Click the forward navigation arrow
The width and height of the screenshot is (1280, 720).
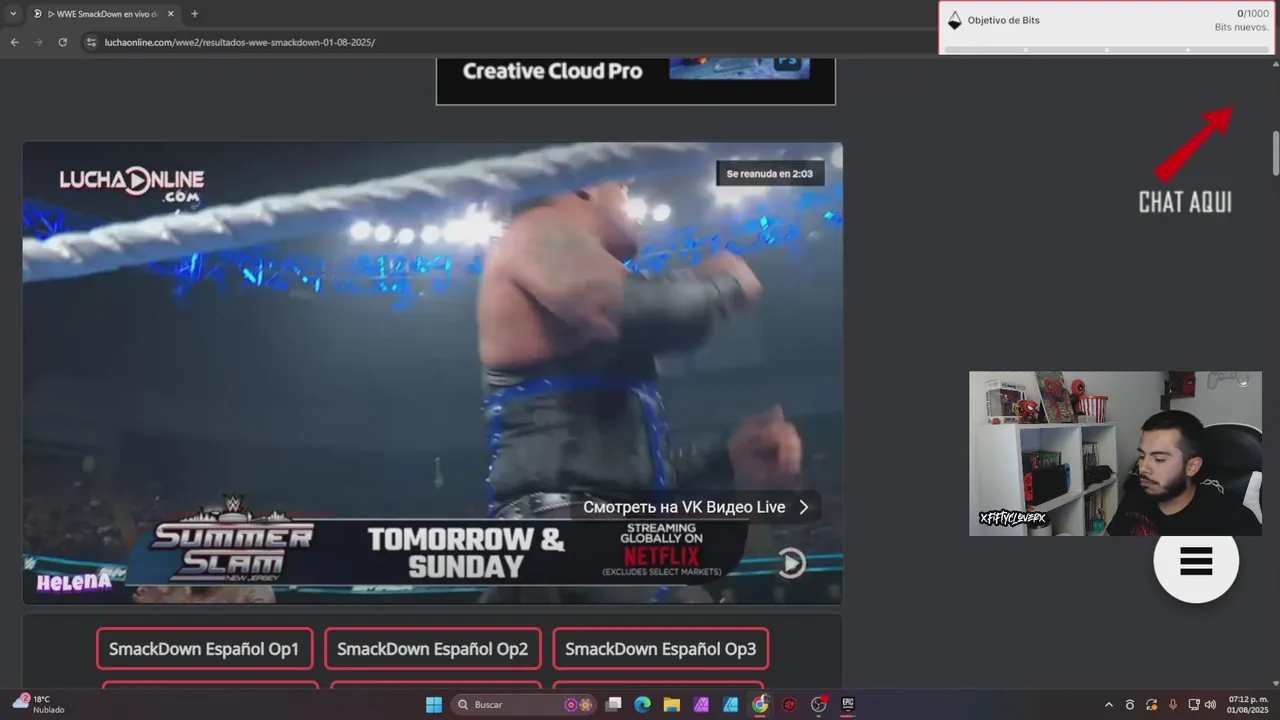point(38,42)
